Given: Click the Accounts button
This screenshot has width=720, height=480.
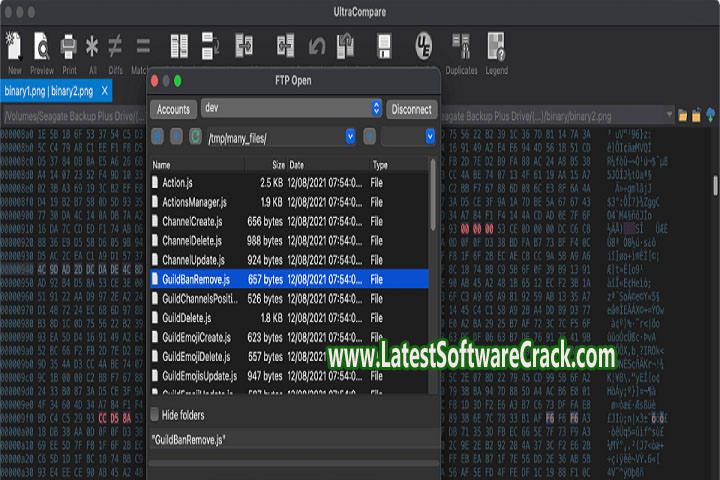Looking at the screenshot, I should [174, 109].
